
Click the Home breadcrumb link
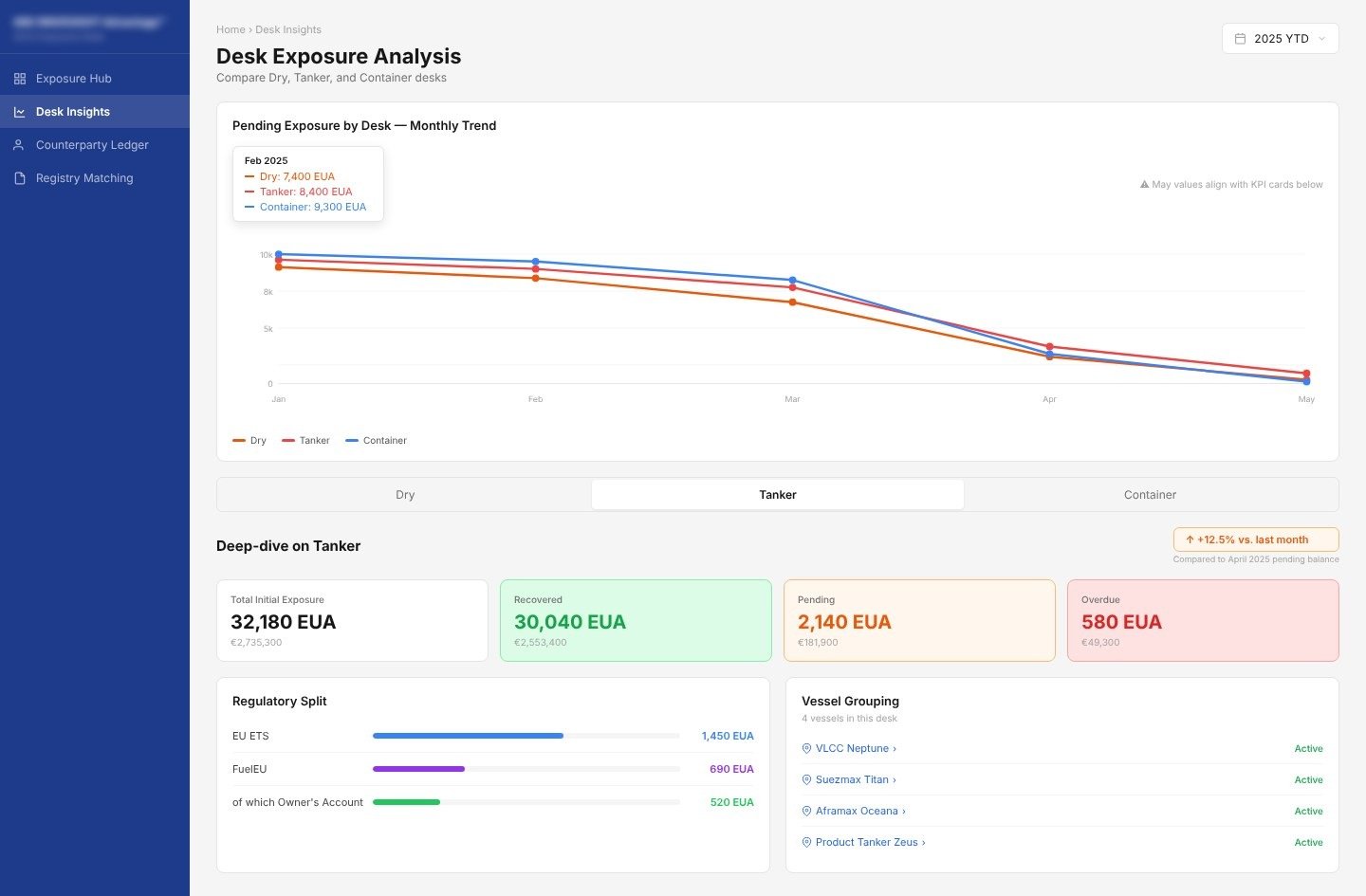pyautogui.click(x=231, y=29)
